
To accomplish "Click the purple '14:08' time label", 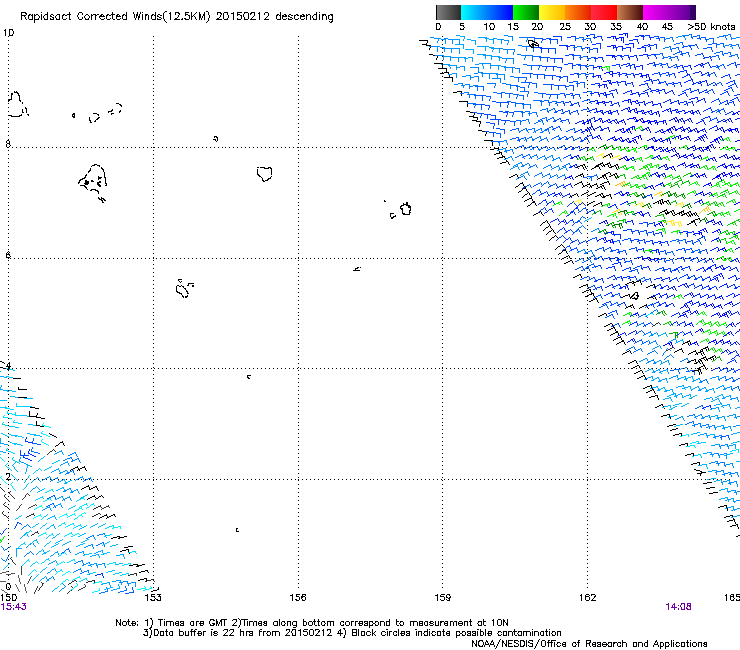I will pos(678,607).
